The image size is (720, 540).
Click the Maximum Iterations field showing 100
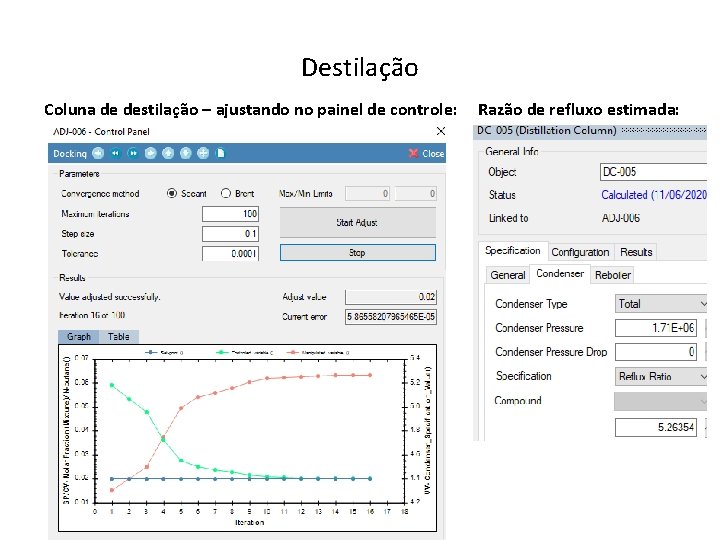[x=231, y=214]
